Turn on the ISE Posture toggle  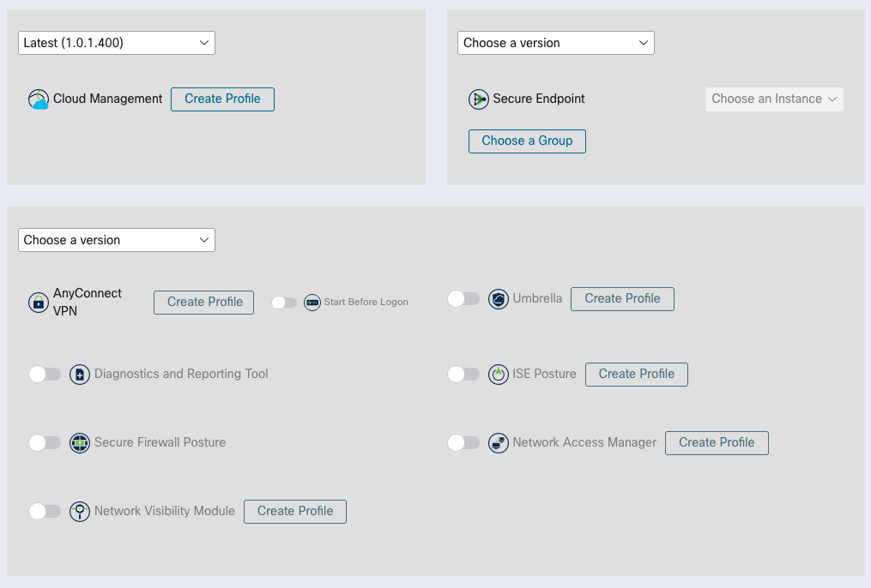pos(463,374)
